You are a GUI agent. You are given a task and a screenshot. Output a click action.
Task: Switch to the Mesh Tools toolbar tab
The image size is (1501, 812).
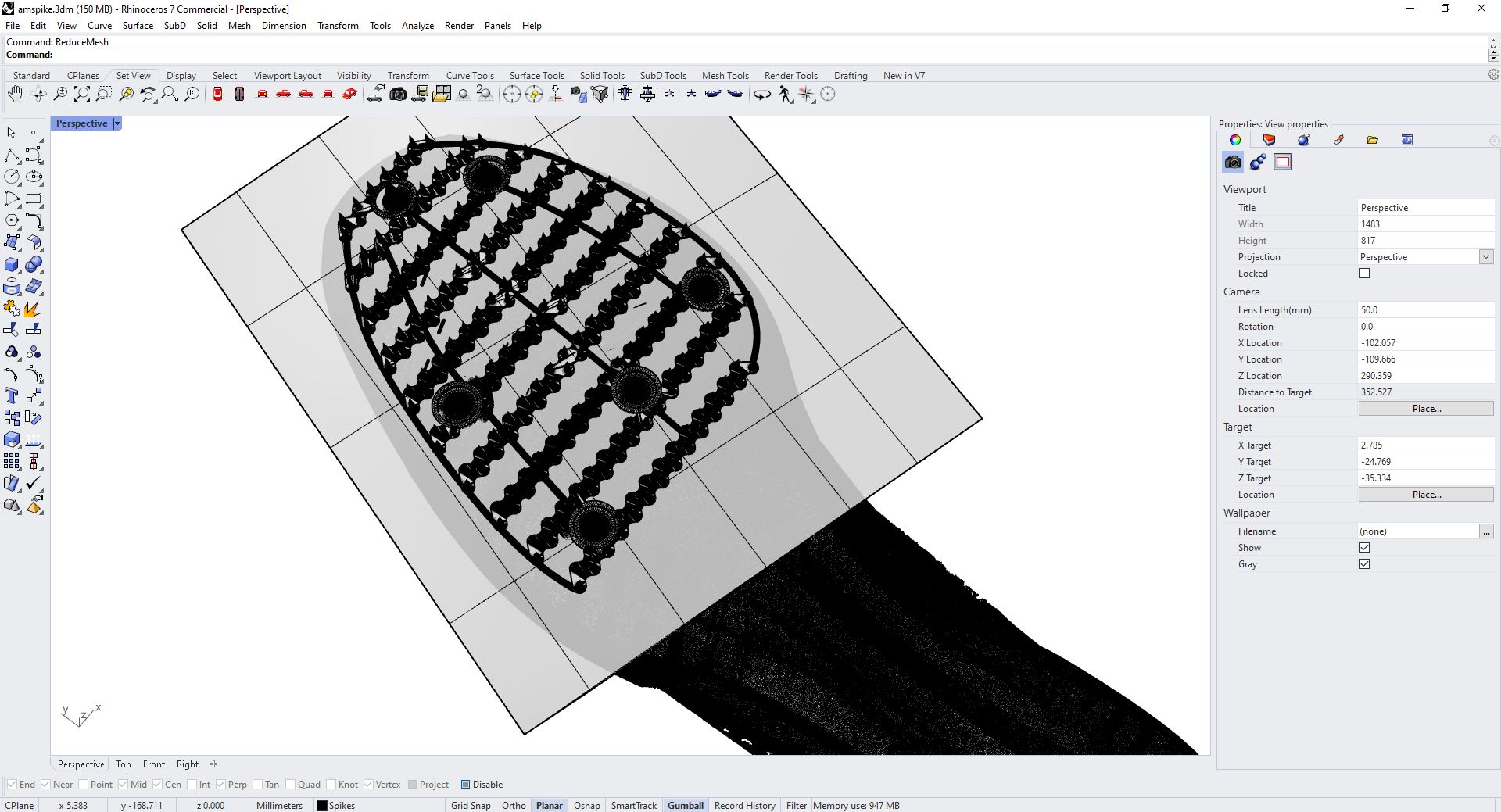click(x=725, y=76)
